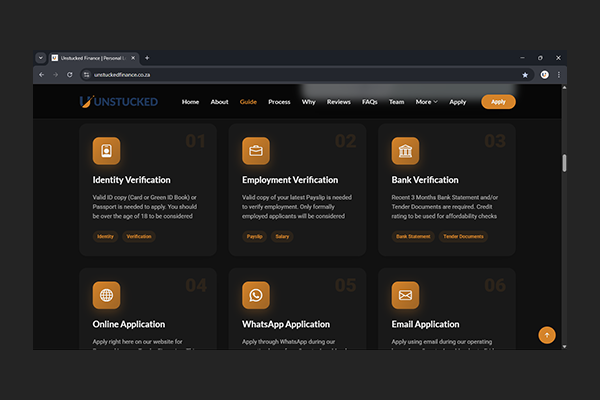This screenshot has width=600, height=400.
Task: Open the browser profile avatar
Action: point(545,75)
